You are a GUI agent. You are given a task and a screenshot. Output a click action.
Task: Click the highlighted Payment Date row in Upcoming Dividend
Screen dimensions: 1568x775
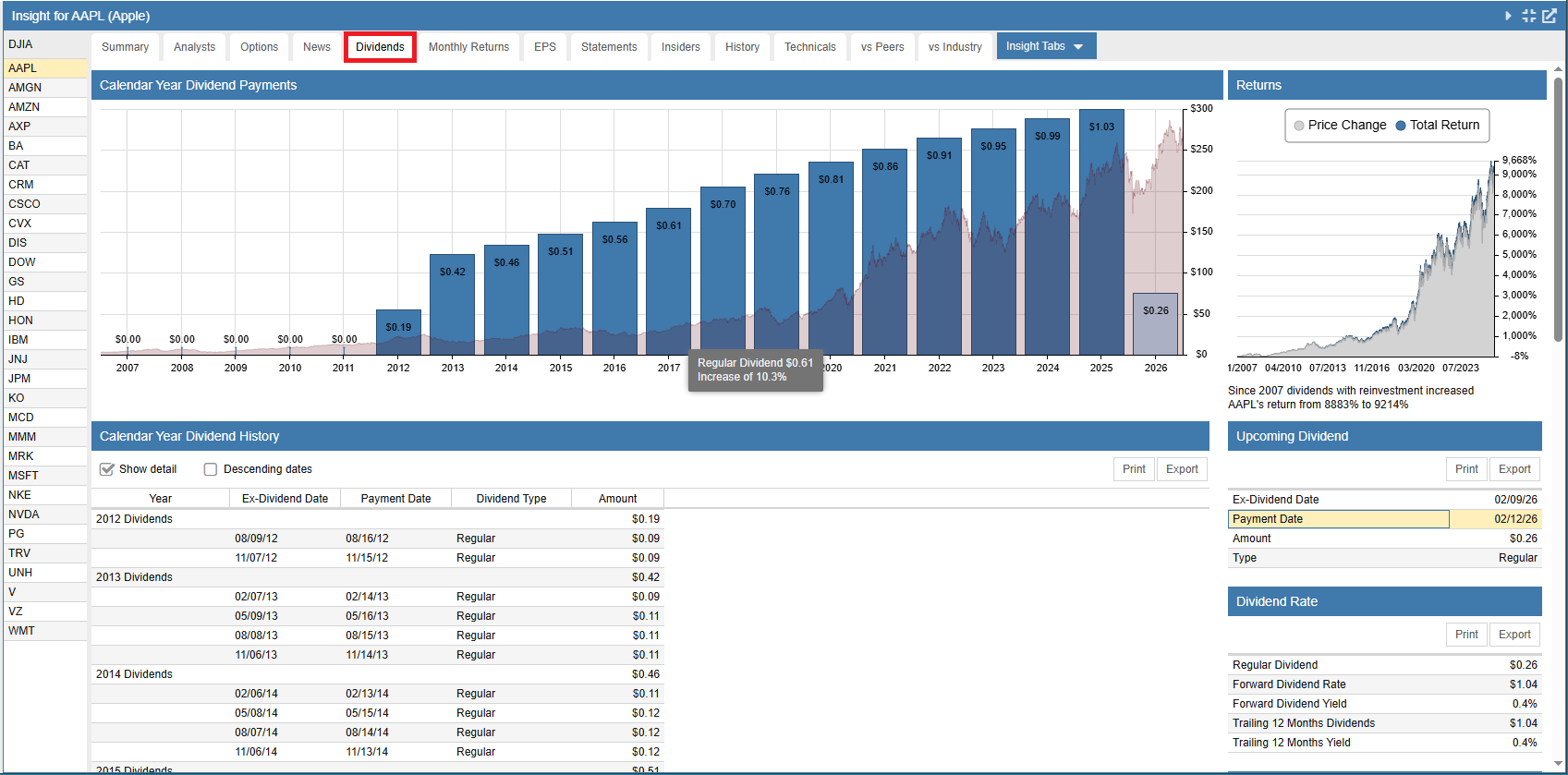tap(1384, 519)
